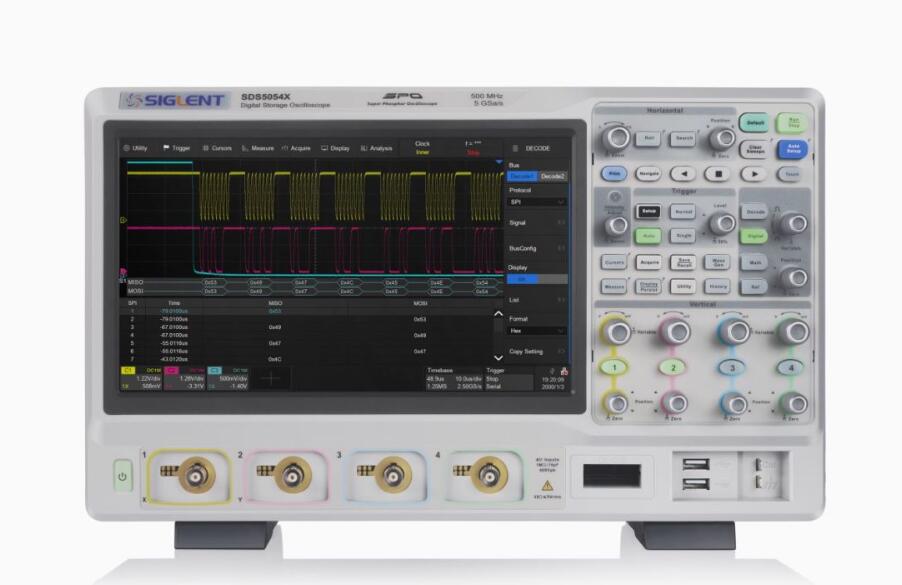The width and height of the screenshot is (902, 585).
Task: Open the Format Hex dropdown
Action: [x=537, y=331]
